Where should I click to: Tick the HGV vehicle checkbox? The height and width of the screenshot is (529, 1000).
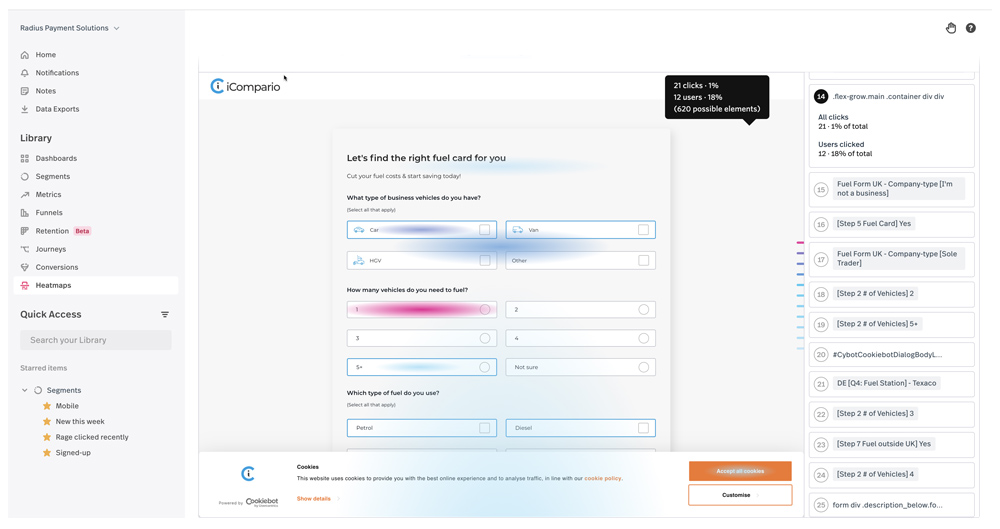[485, 260]
